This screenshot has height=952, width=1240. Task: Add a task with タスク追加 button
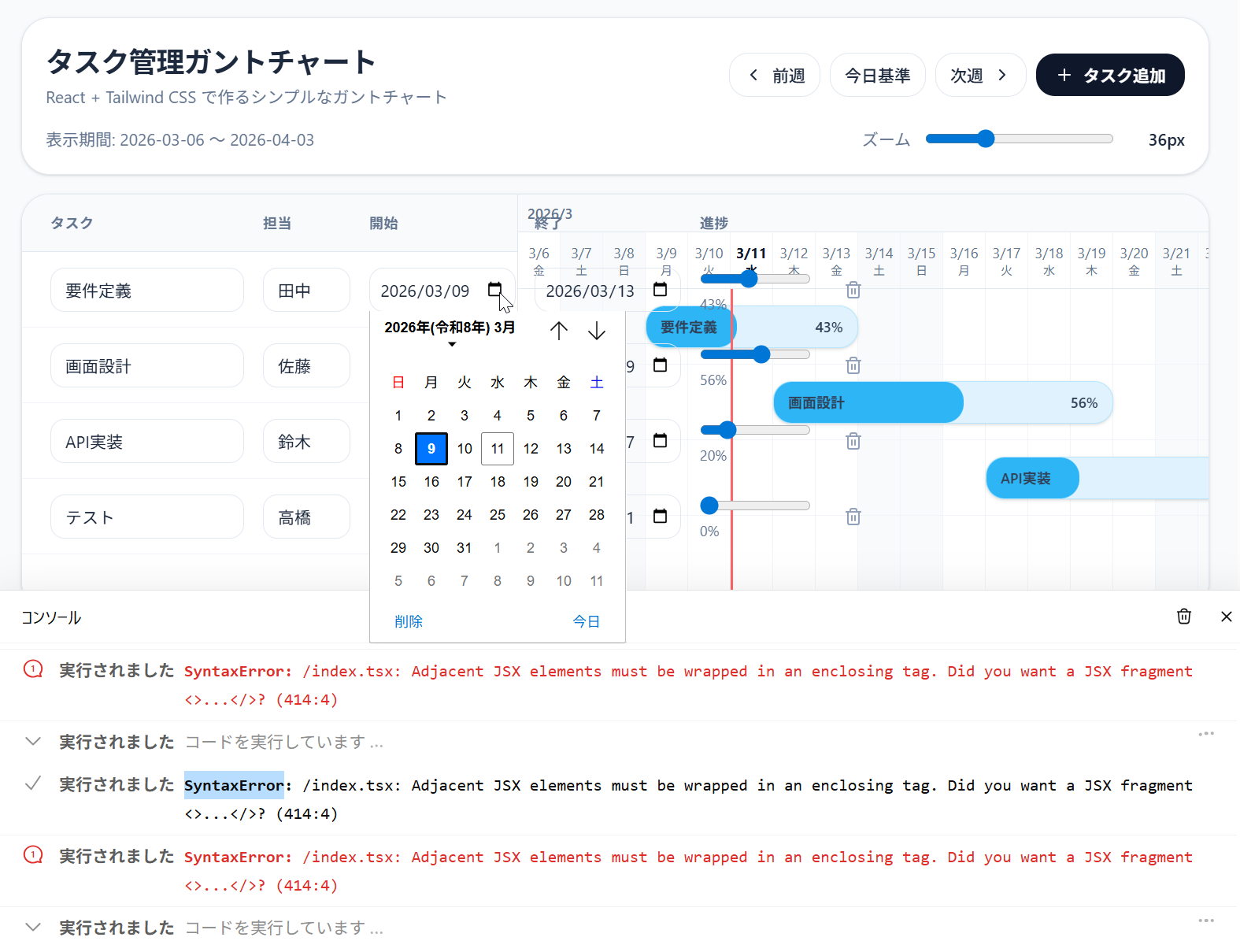1110,75
